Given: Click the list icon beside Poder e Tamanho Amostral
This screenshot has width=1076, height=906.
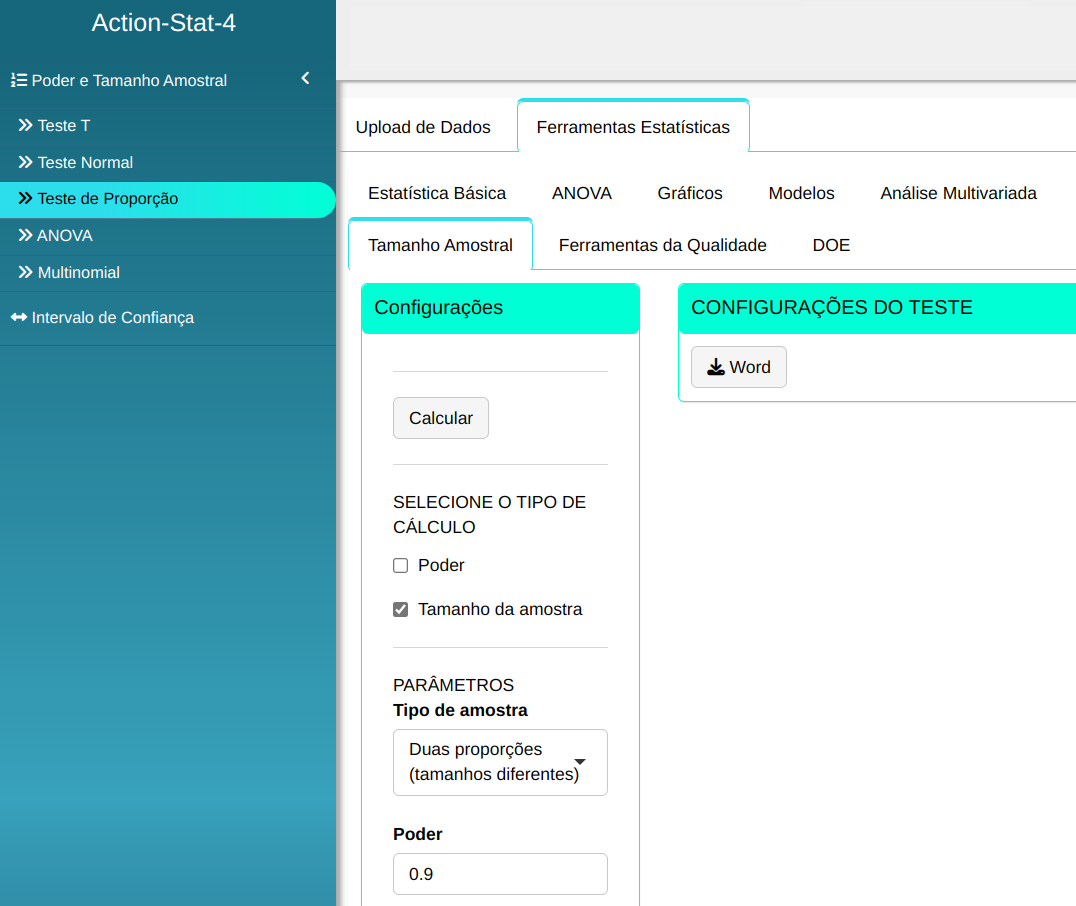Looking at the screenshot, I should pyautogui.click(x=18, y=80).
